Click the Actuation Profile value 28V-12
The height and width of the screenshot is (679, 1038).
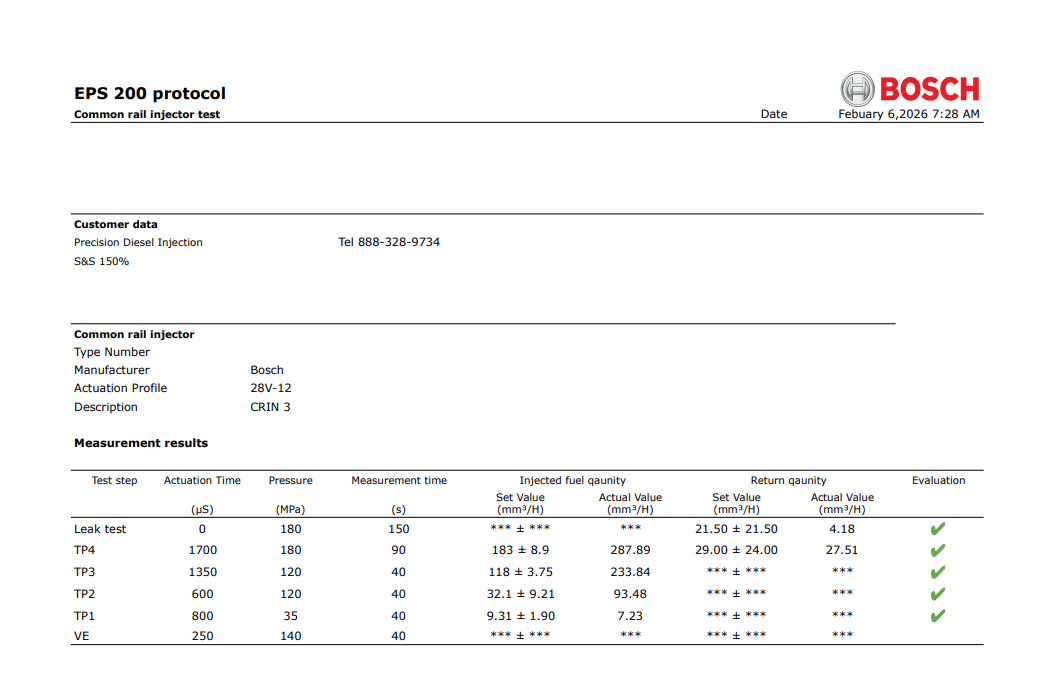(271, 388)
